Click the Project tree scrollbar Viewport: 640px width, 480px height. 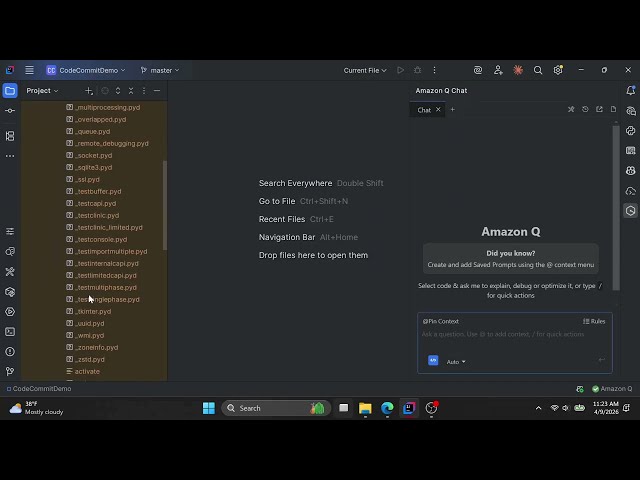coord(165,205)
